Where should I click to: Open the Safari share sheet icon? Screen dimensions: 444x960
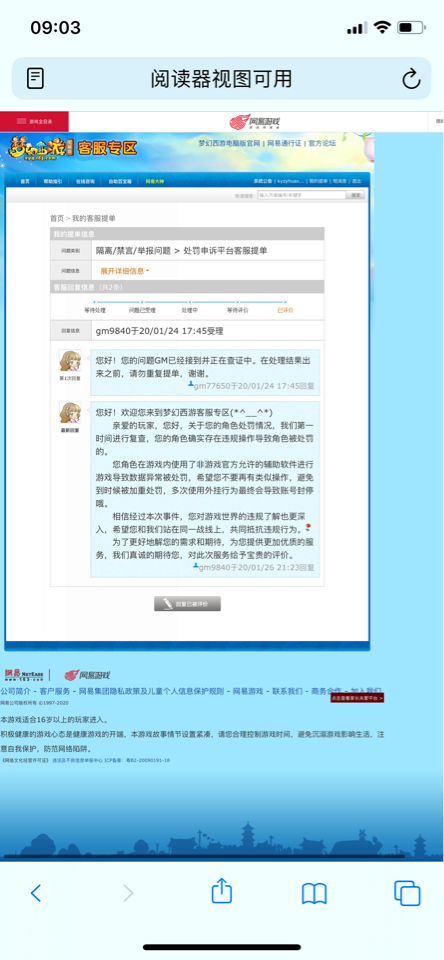click(x=222, y=891)
